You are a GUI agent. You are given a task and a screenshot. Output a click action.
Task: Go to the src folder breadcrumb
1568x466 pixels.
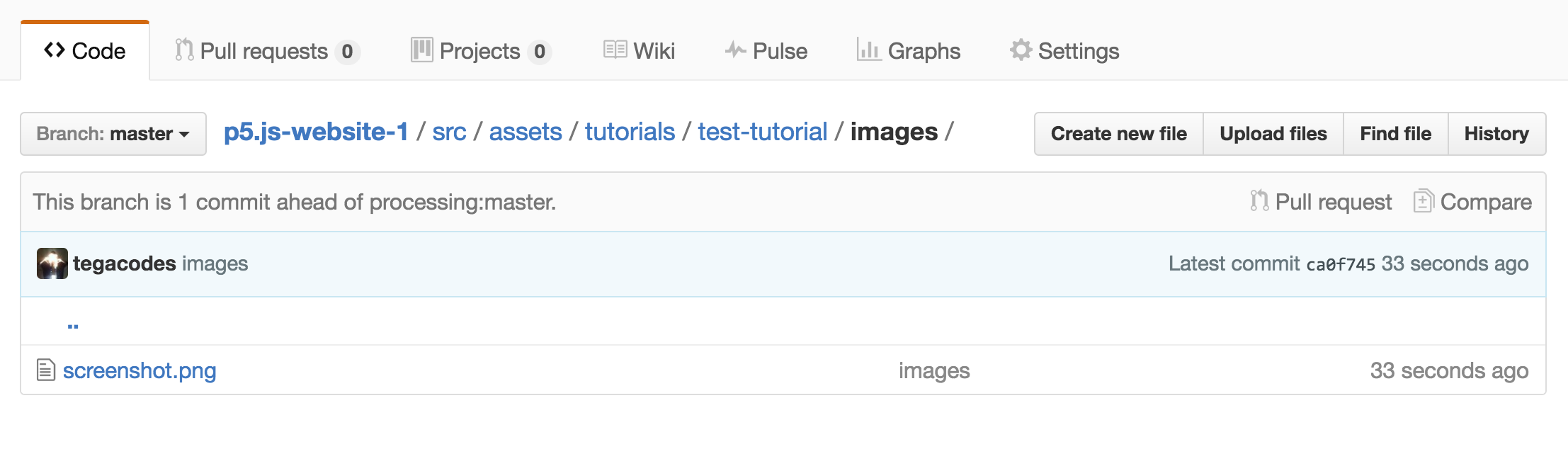pyautogui.click(x=449, y=132)
